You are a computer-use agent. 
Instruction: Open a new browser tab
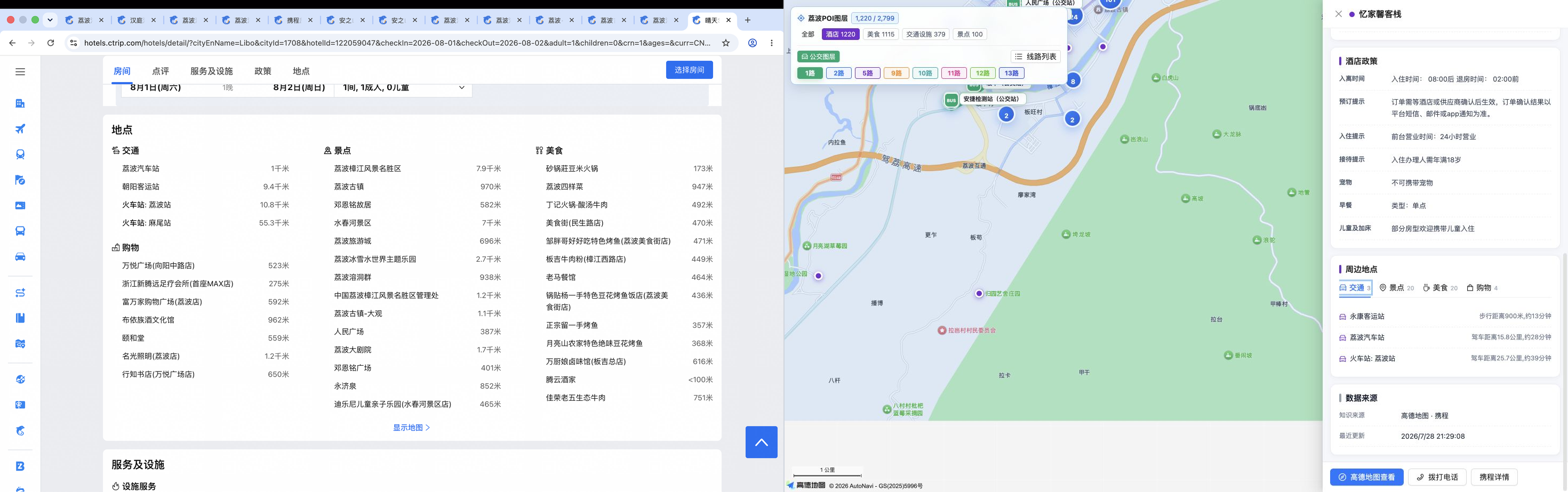[748, 20]
